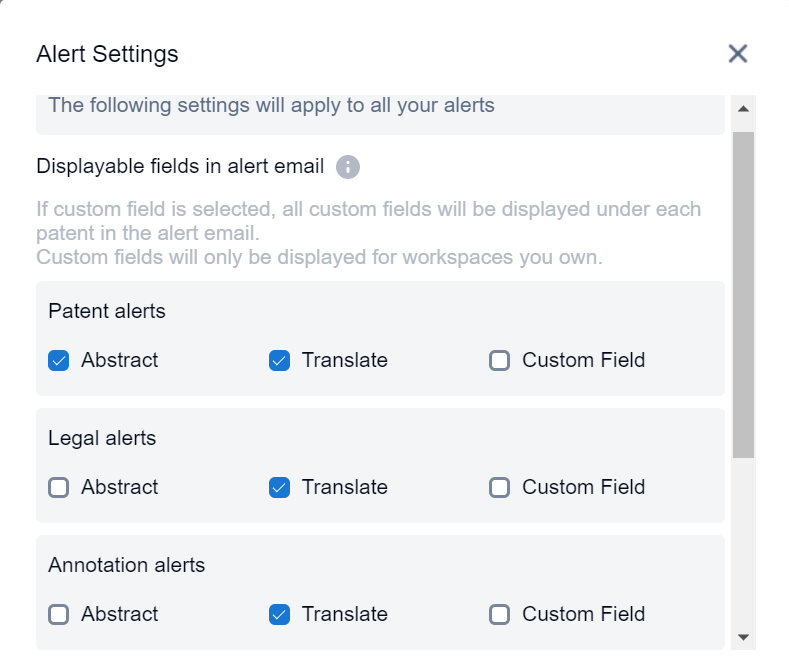Viewport: 789px width, 659px height.
Task: Tick Custom Field under Legal alerts
Action: 500,488
